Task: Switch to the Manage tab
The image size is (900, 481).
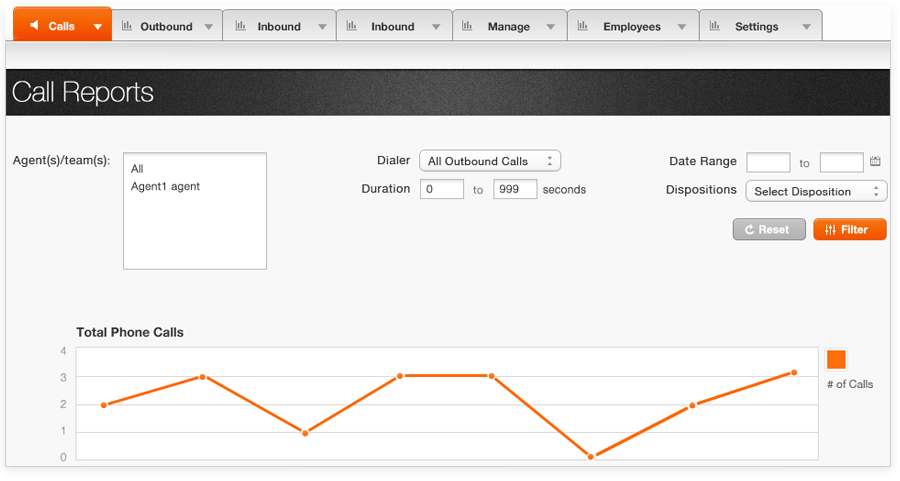Action: point(510,26)
